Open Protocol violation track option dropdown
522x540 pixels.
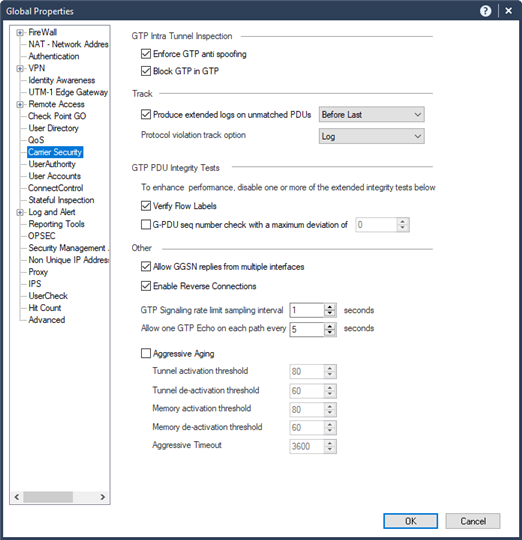tap(372, 136)
